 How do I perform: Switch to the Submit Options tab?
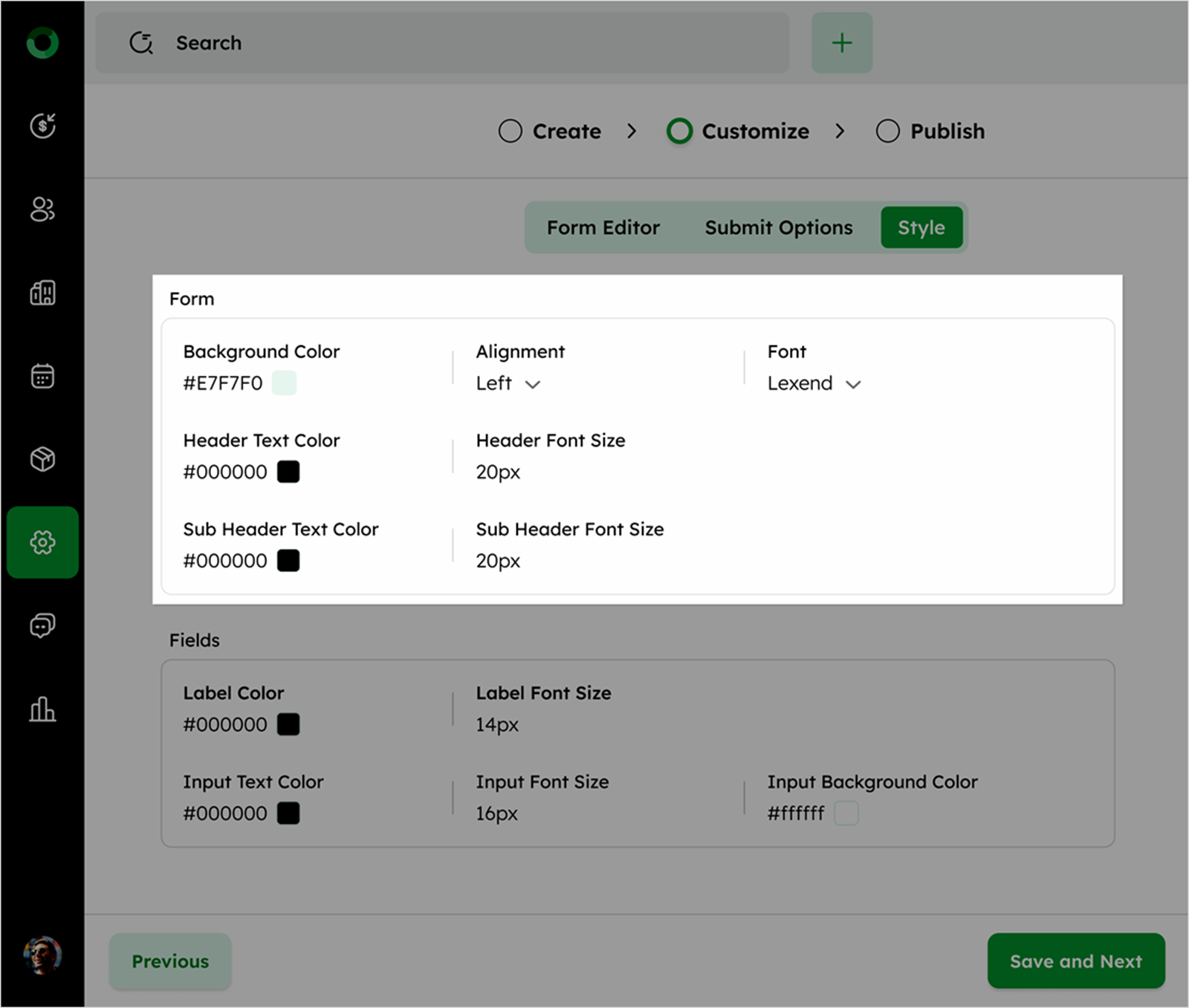(778, 227)
